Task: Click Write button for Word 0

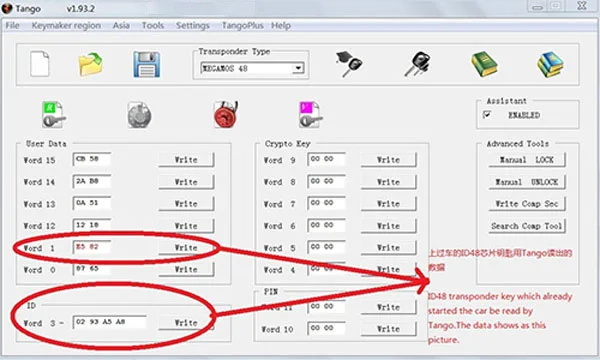Action: (x=186, y=269)
